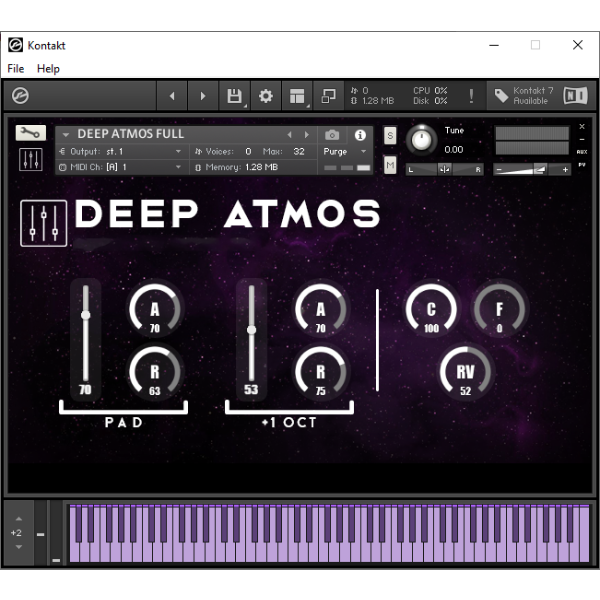The image size is (600, 600).
Task: Click the Kontakt 7 Available tag
Action: (x=523, y=96)
